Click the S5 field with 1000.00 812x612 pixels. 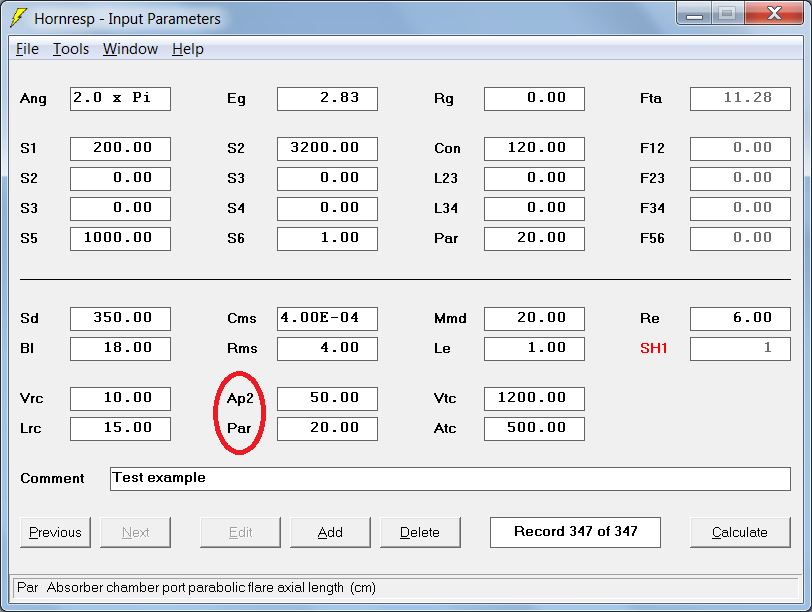[120, 239]
